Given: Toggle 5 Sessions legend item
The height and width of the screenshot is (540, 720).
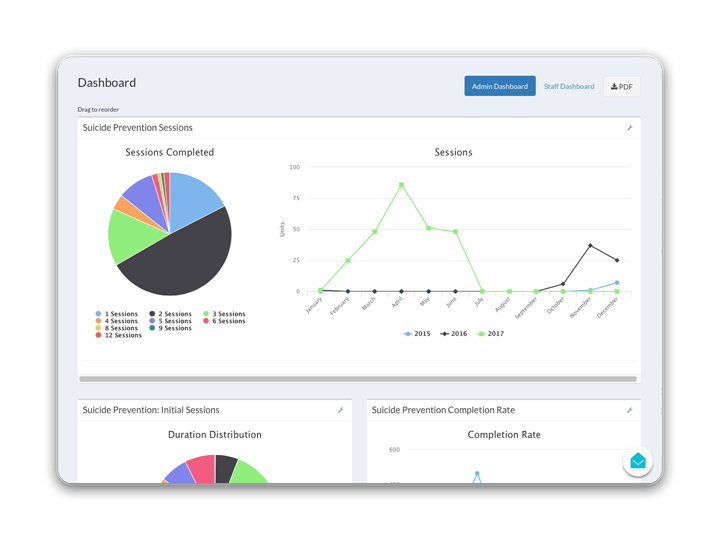Looking at the screenshot, I should (170, 321).
